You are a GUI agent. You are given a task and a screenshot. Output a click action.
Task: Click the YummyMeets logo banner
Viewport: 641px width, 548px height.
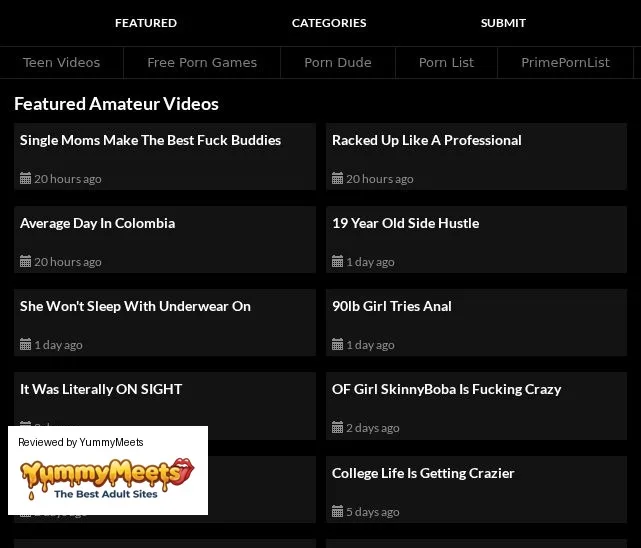(x=108, y=479)
